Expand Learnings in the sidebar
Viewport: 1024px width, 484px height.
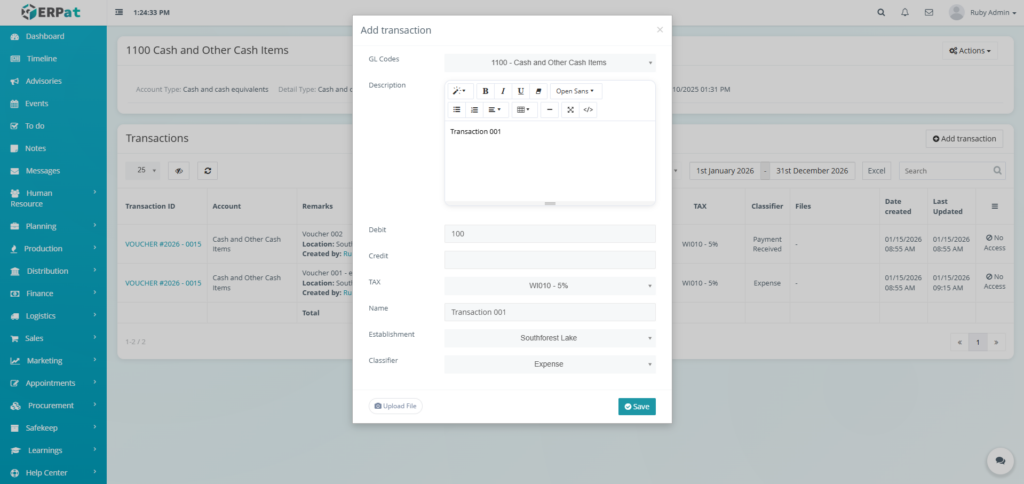[x=54, y=451]
